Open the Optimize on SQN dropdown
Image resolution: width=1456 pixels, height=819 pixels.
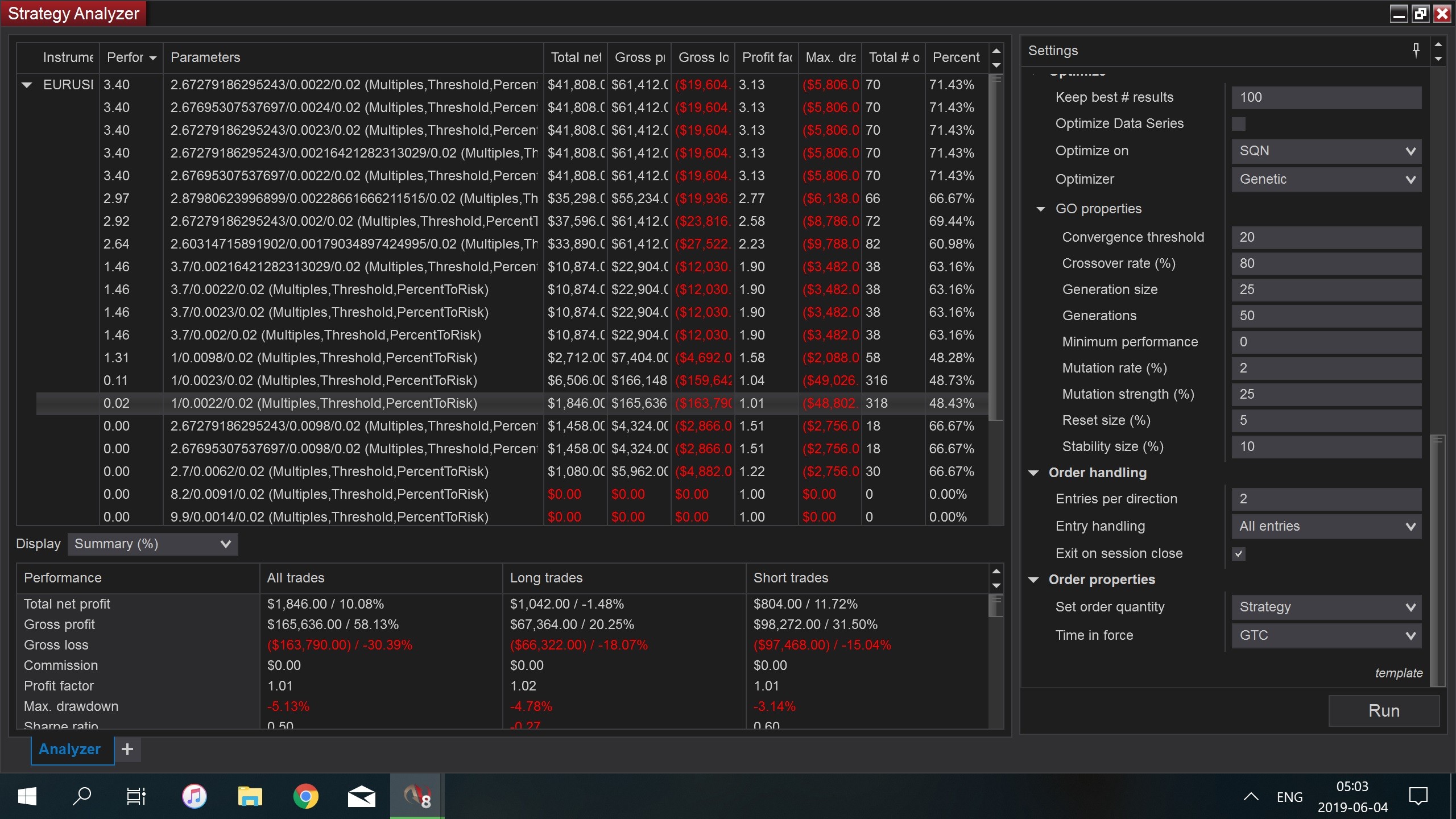(x=1326, y=151)
